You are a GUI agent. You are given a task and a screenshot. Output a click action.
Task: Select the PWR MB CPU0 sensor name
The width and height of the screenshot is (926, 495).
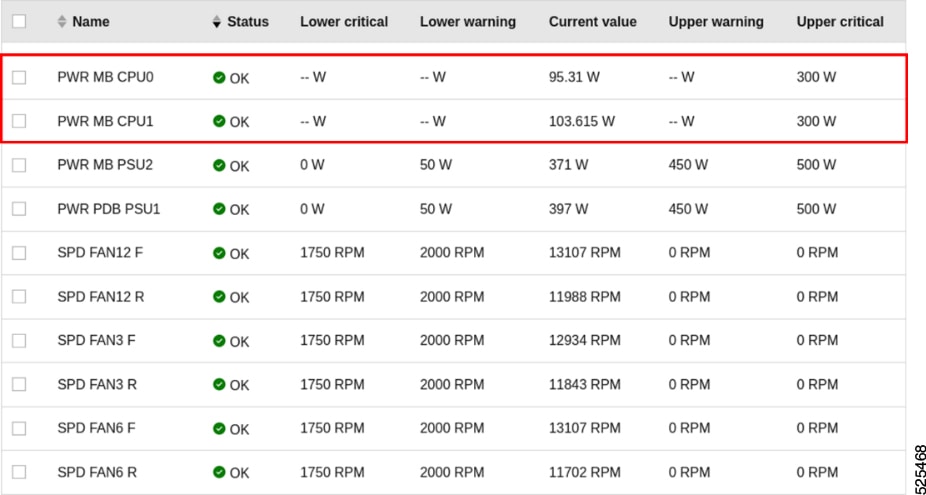pos(105,77)
